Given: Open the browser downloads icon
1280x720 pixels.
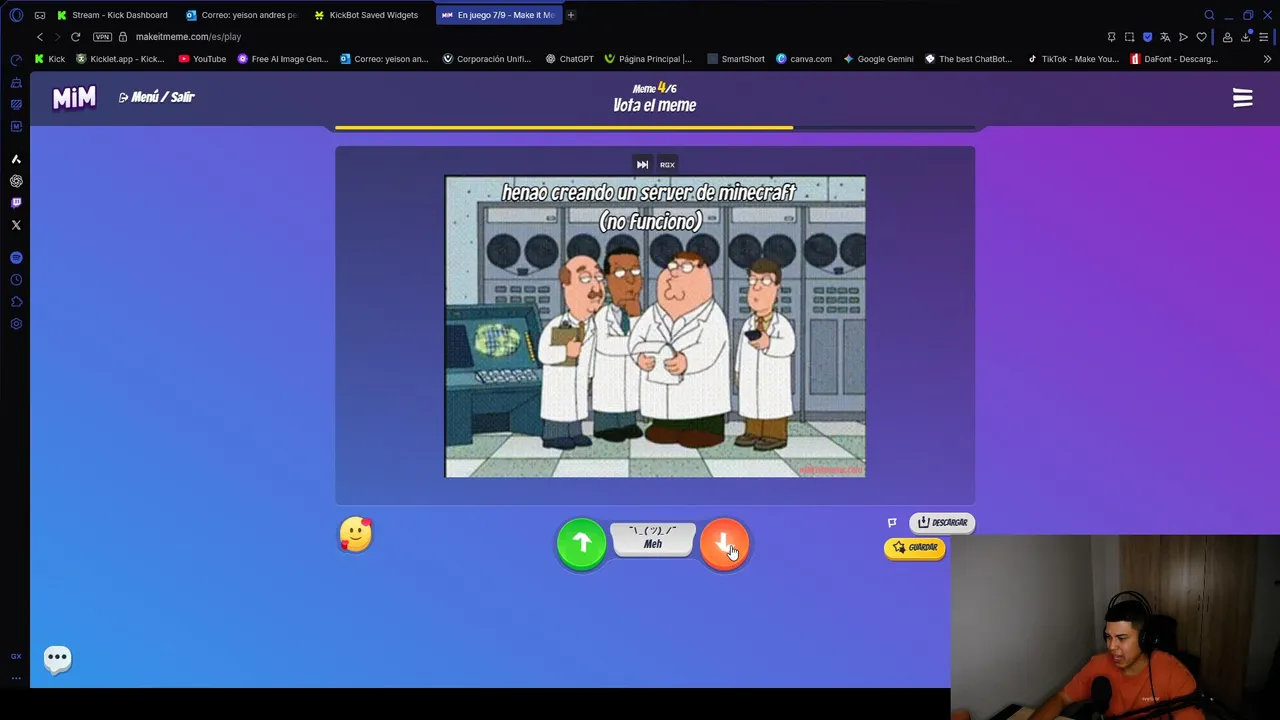Looking at the screenshot, I should [1245, 37].
